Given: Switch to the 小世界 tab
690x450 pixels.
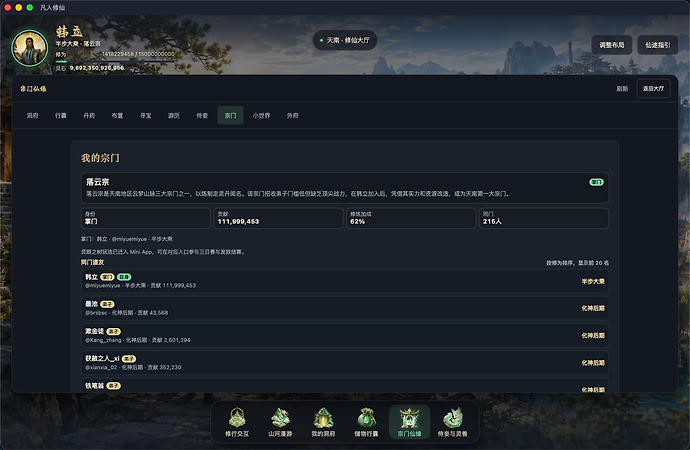Looking at the screenshot, I should point(261,116).
